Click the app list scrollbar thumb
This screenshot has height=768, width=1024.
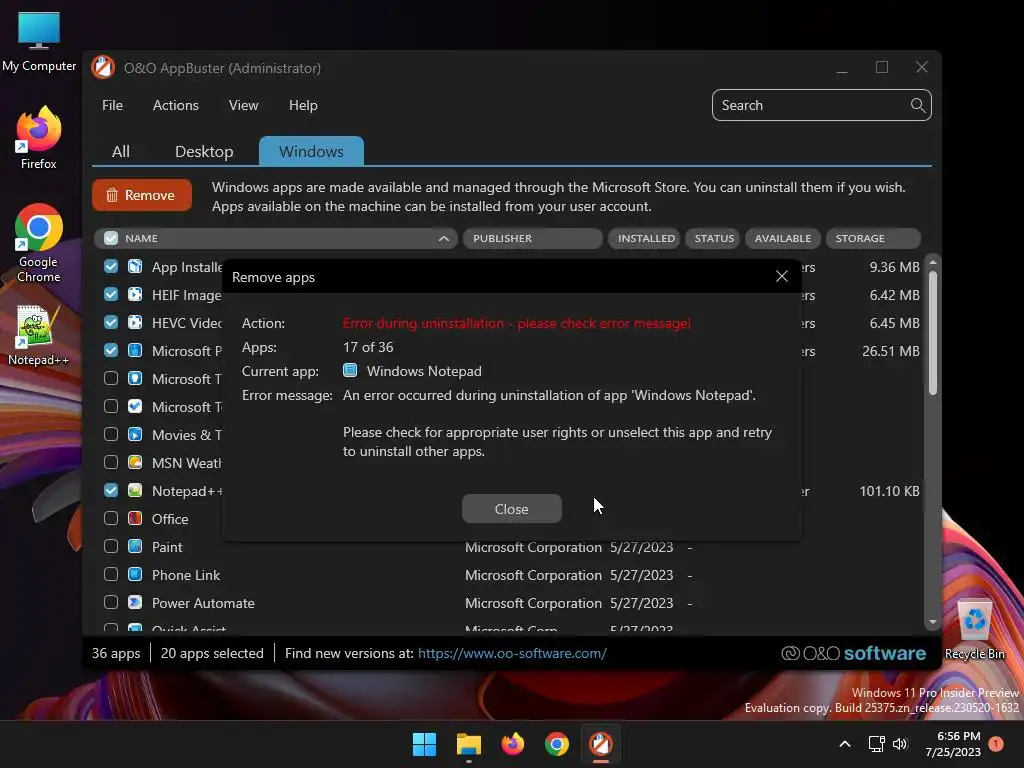(x=933, y=333)
